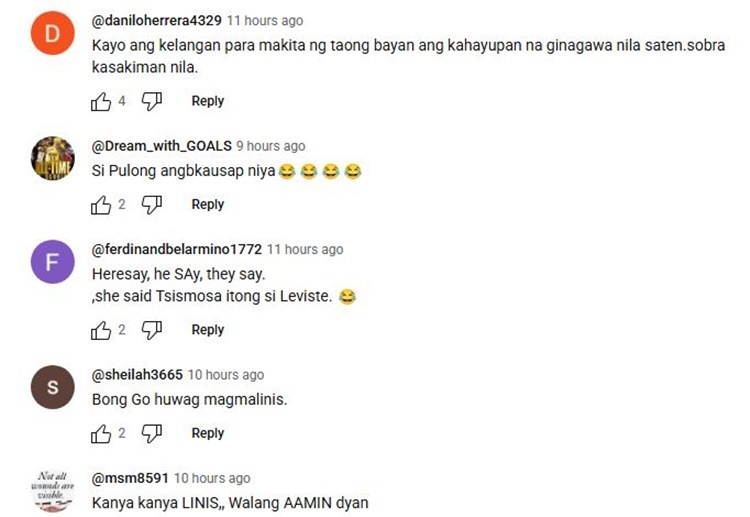Click the purple F profile avatar
This screenshot has height=517, width=750.
click(53, 262)
